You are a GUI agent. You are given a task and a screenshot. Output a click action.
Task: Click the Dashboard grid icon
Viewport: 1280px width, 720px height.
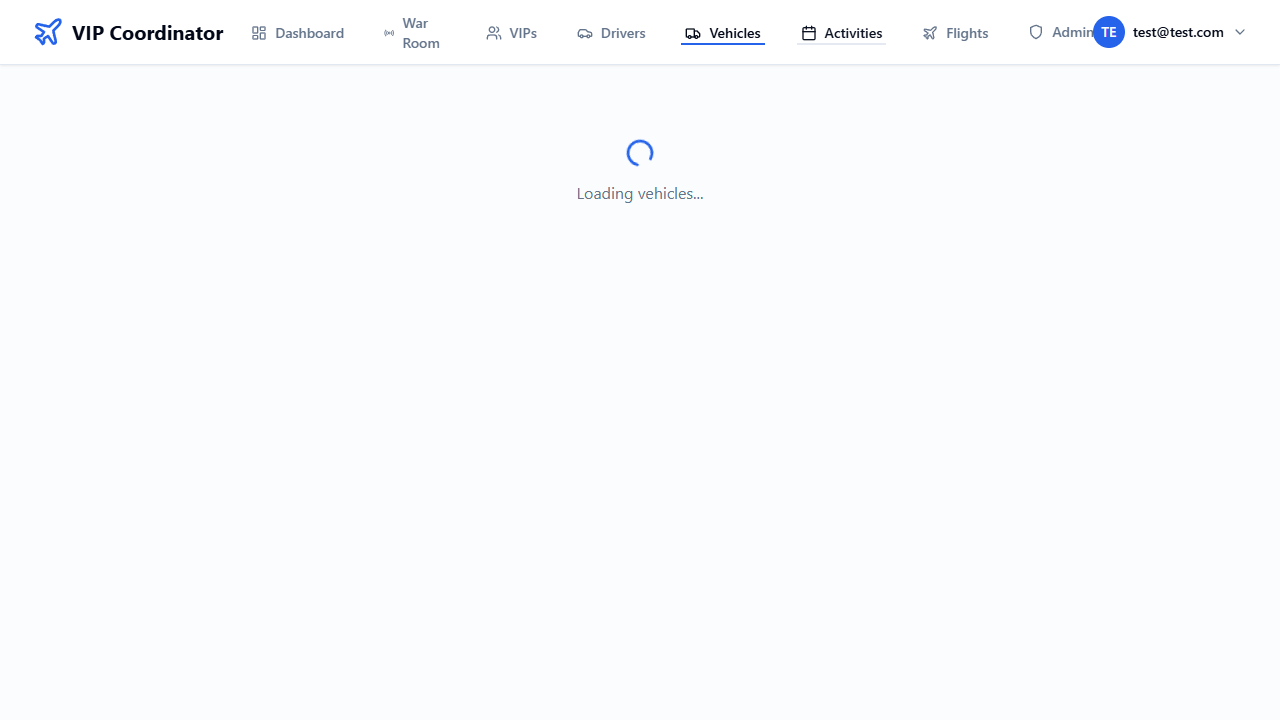(x=259, y=33)
